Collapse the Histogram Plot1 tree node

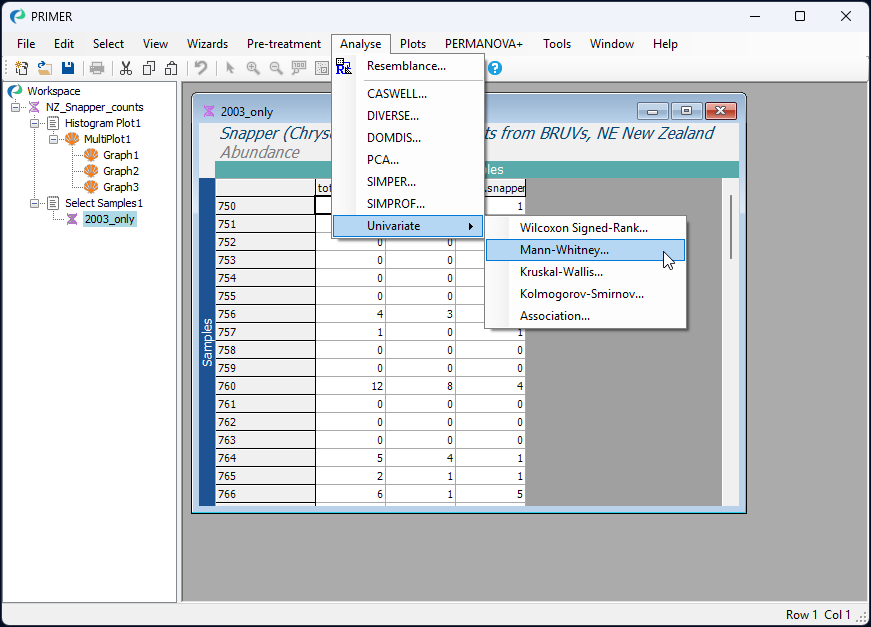click(35, 123)
